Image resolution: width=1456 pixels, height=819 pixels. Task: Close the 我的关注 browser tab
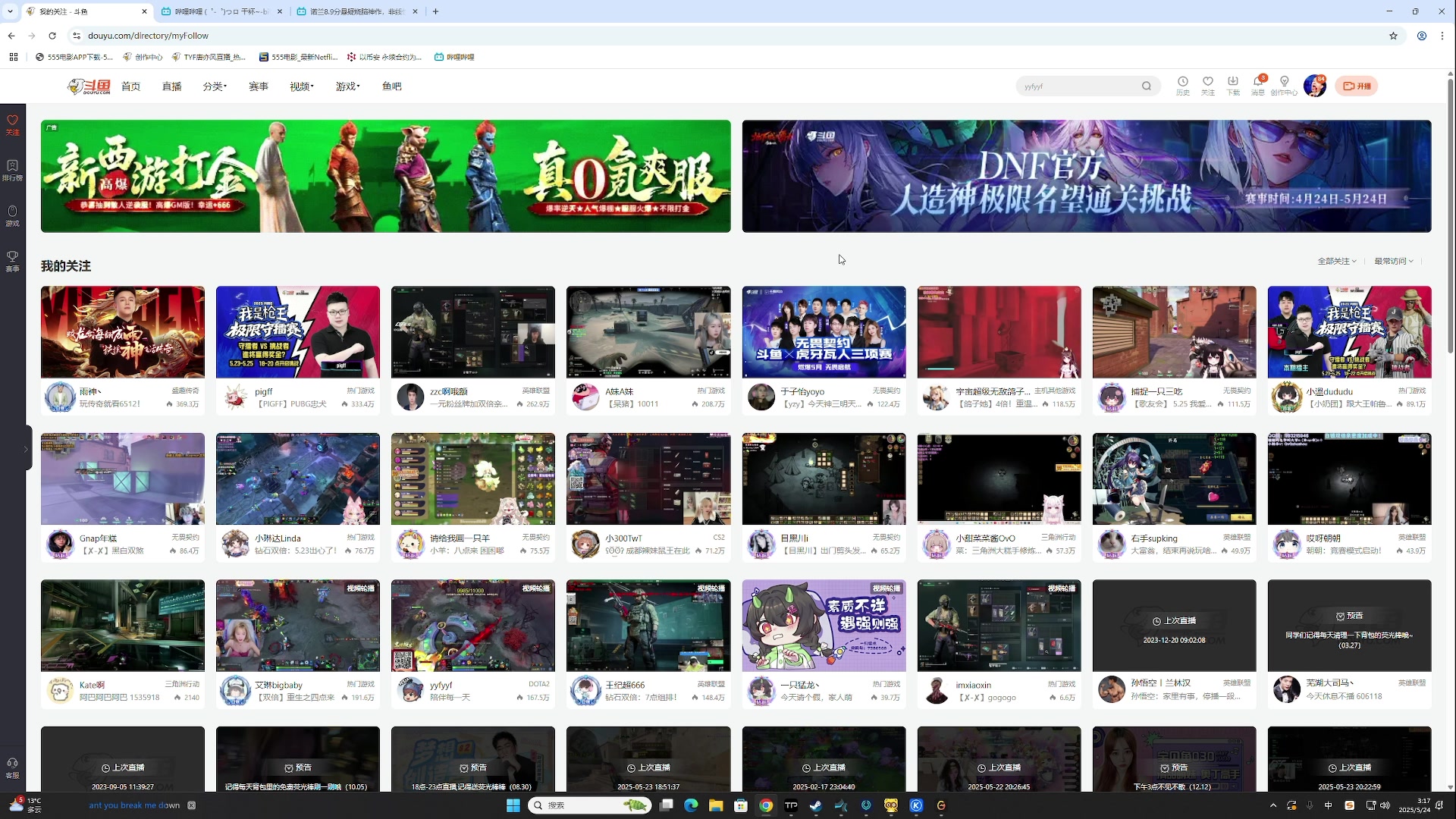(144, 11)
